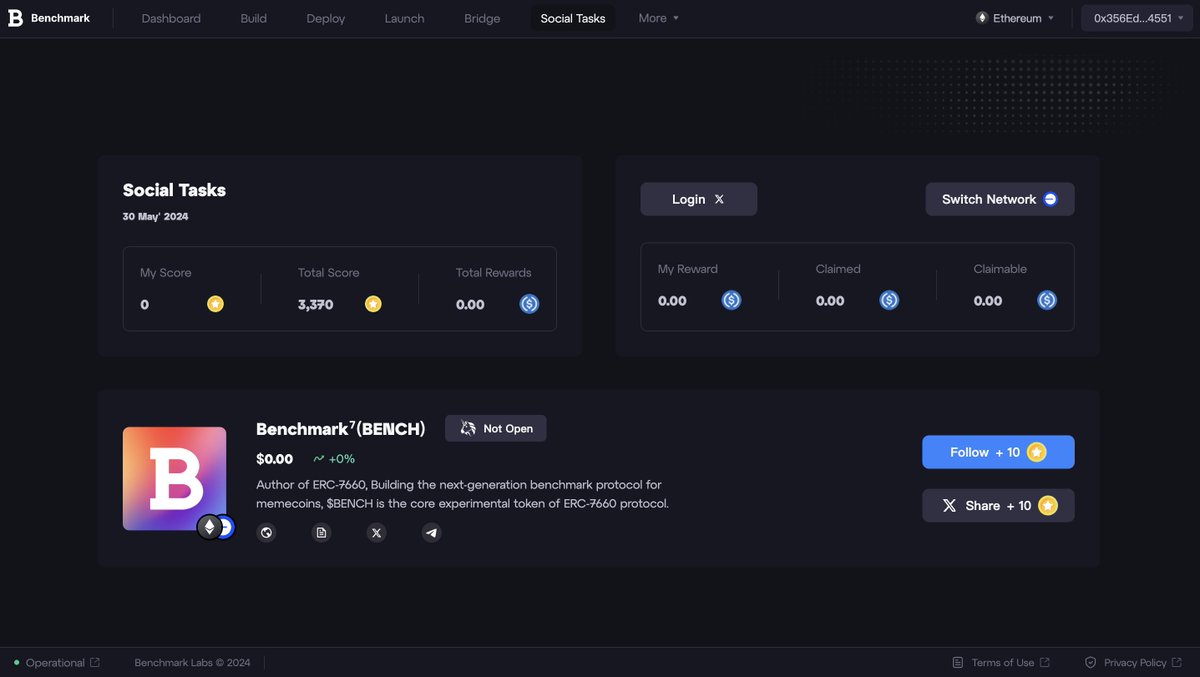Select the Bridge tab

click(482, 18)
